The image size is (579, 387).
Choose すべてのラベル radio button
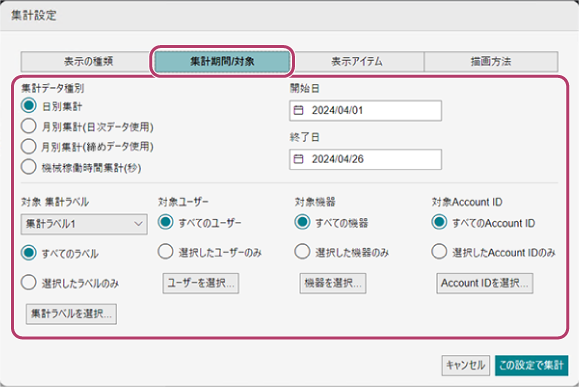[x=29, y=253]
